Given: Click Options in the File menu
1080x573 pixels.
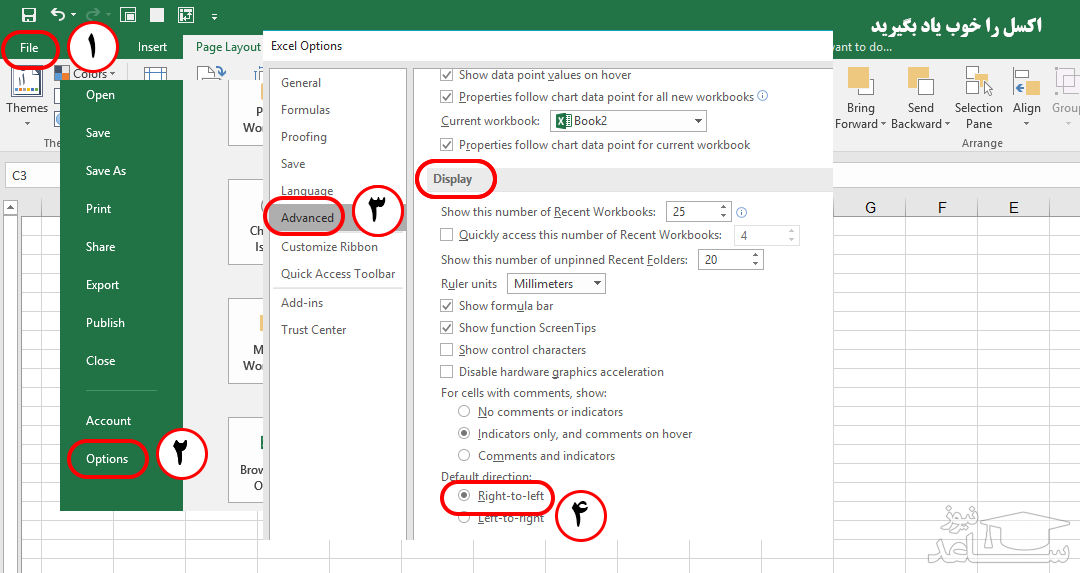Looking at the screenshot, I should pyautogui.click(x=107, y=459).
